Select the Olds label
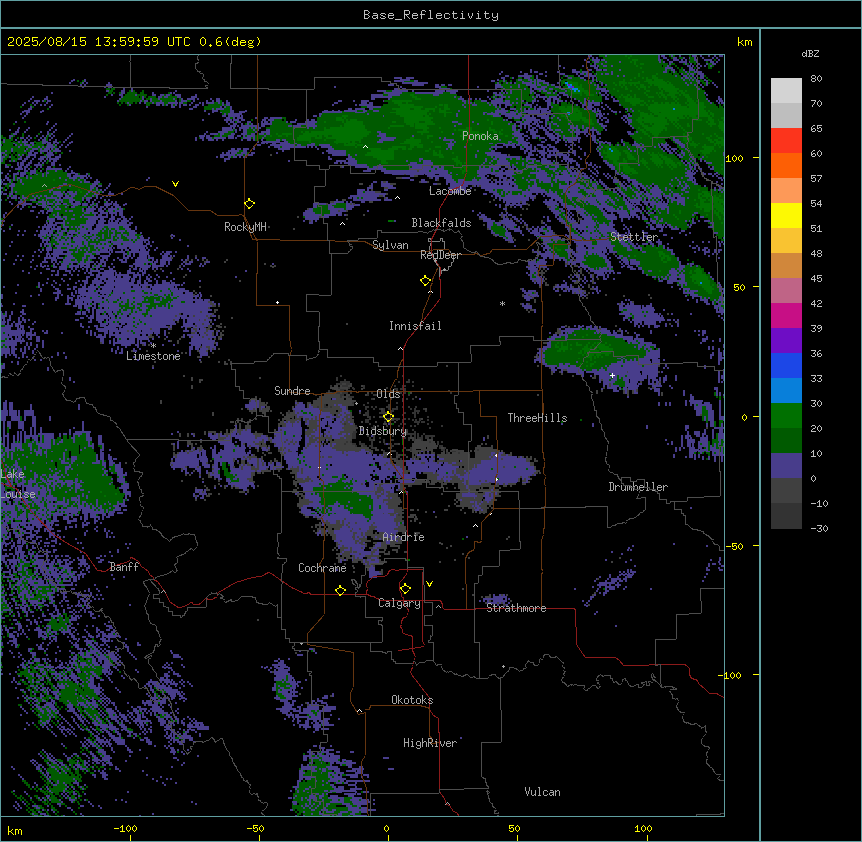 coord(388,394)
